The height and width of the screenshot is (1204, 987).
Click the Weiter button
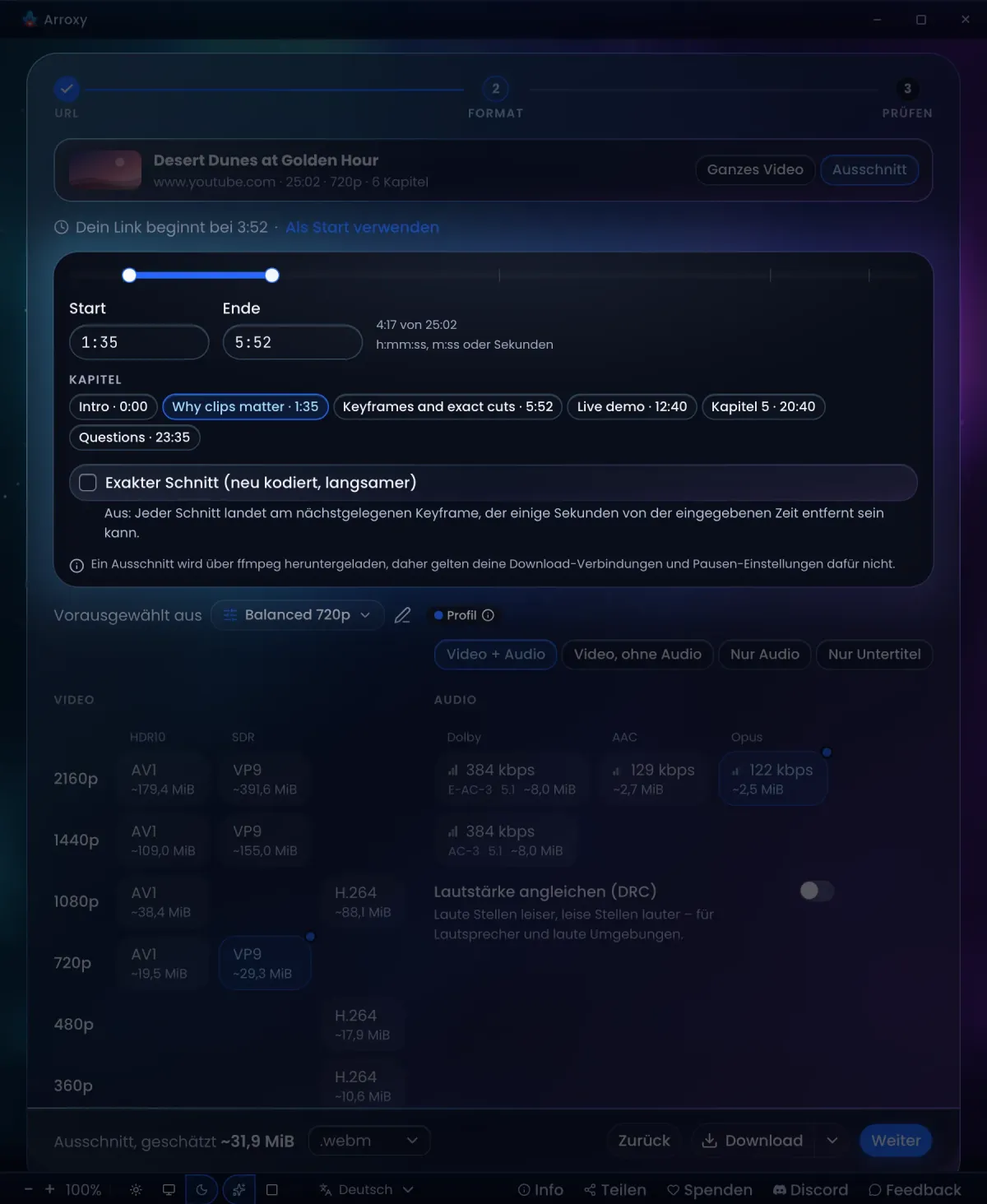896,1141
